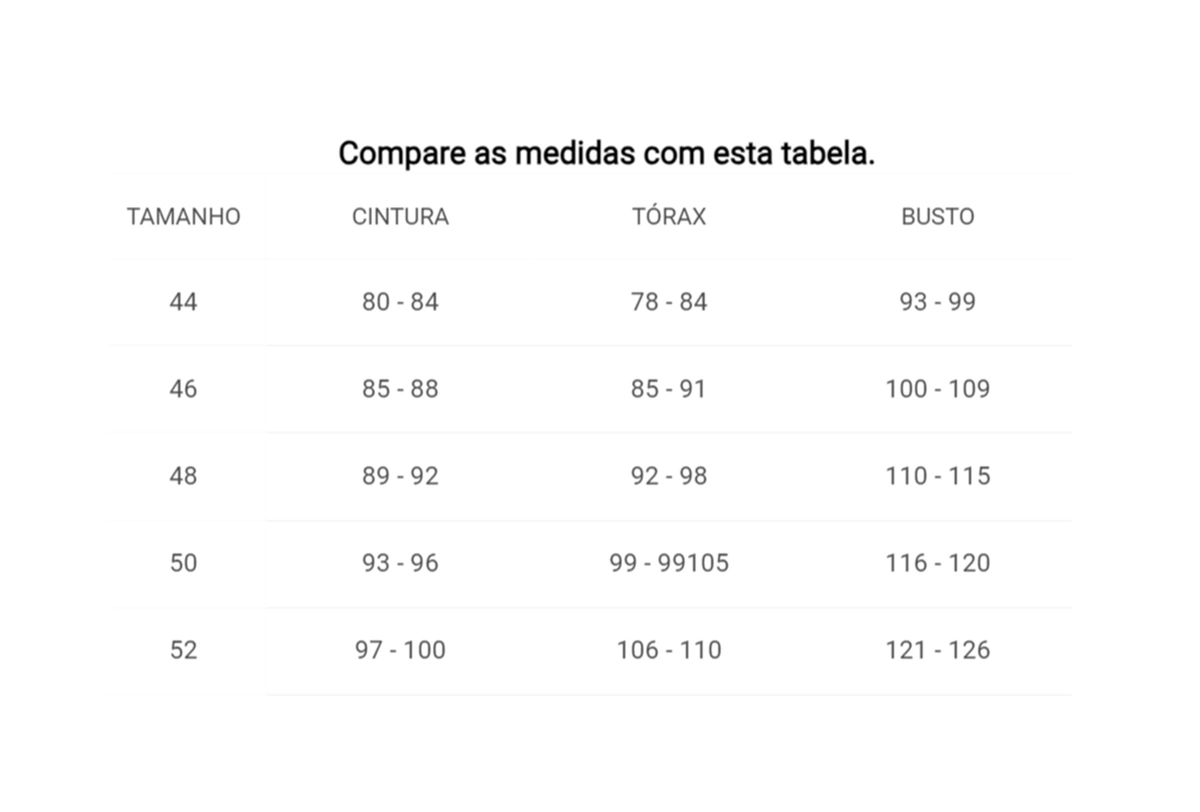Select size 48 row label
This screenshot has height=812, width=1200.
(x=184, y=476)
